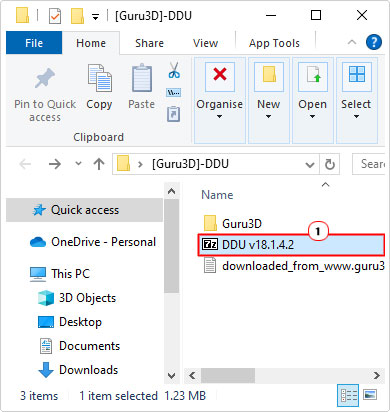Open 3D Objects in navigation pane
Screen dimensions: 390x412
[77, 298]
